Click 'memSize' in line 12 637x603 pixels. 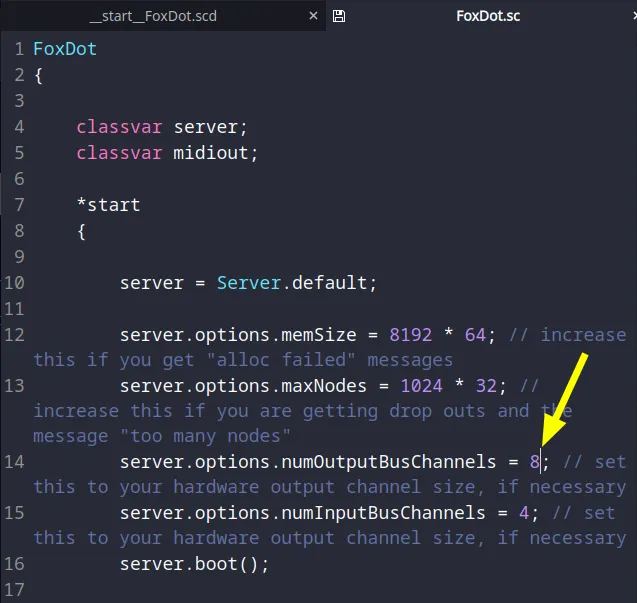click(x=319, y=335)
